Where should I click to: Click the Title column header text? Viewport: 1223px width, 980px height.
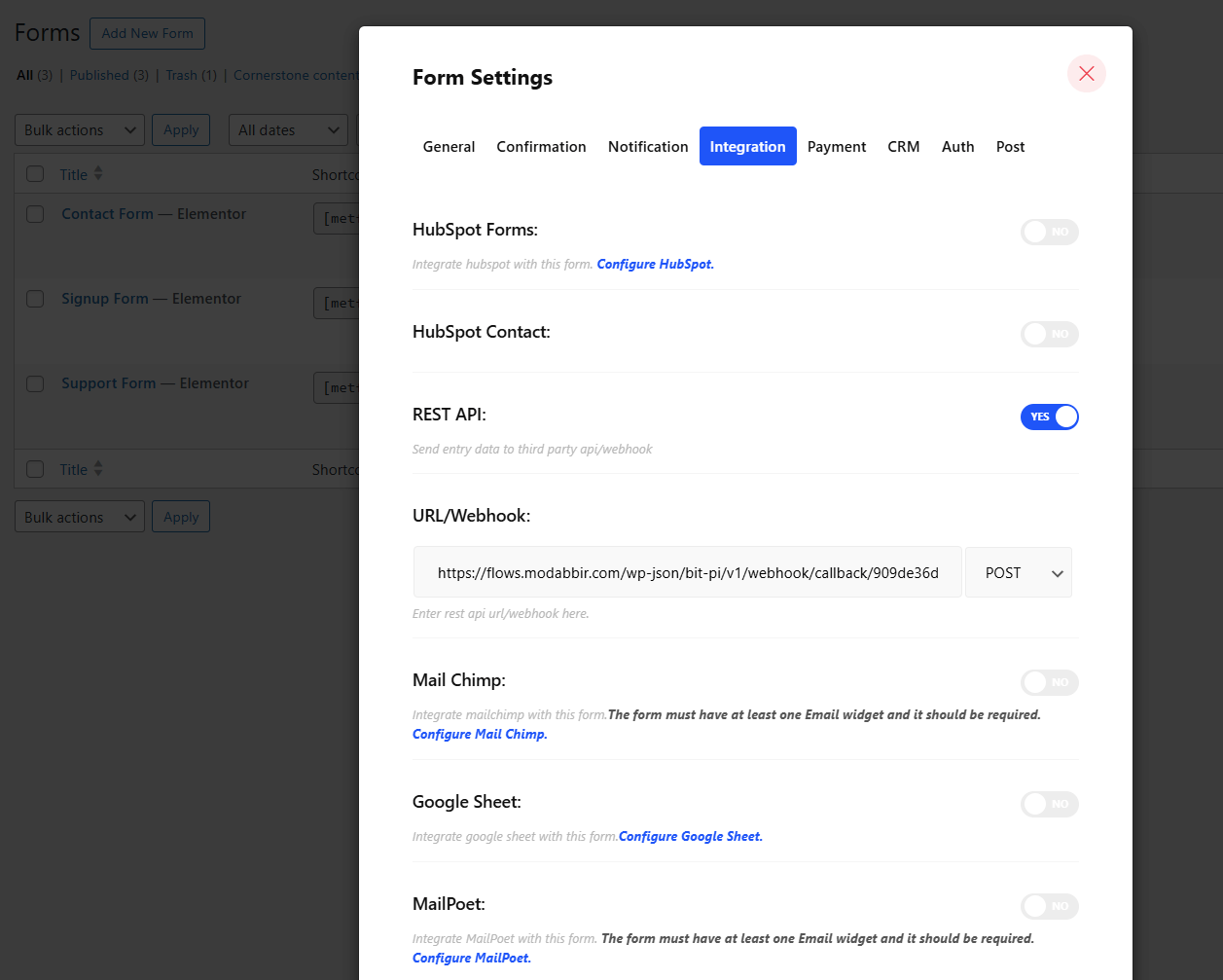point(74,174)
